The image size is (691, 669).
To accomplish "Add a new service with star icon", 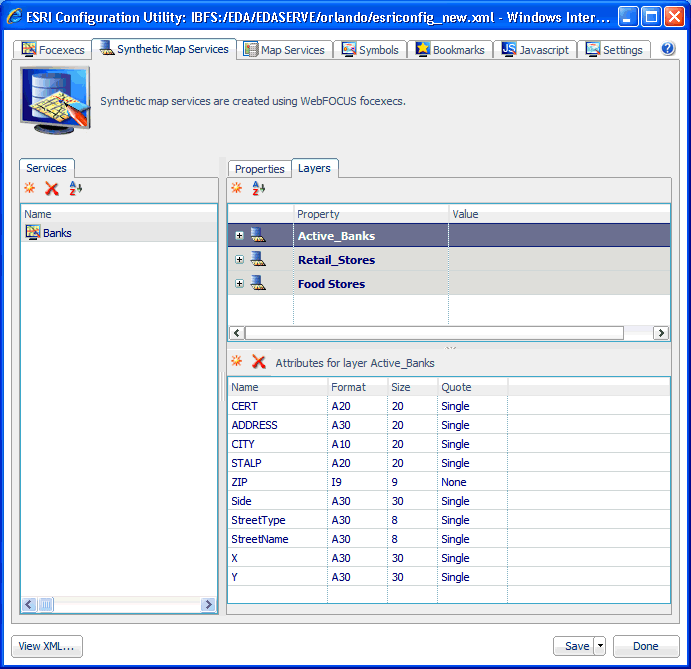I will 30,188.
